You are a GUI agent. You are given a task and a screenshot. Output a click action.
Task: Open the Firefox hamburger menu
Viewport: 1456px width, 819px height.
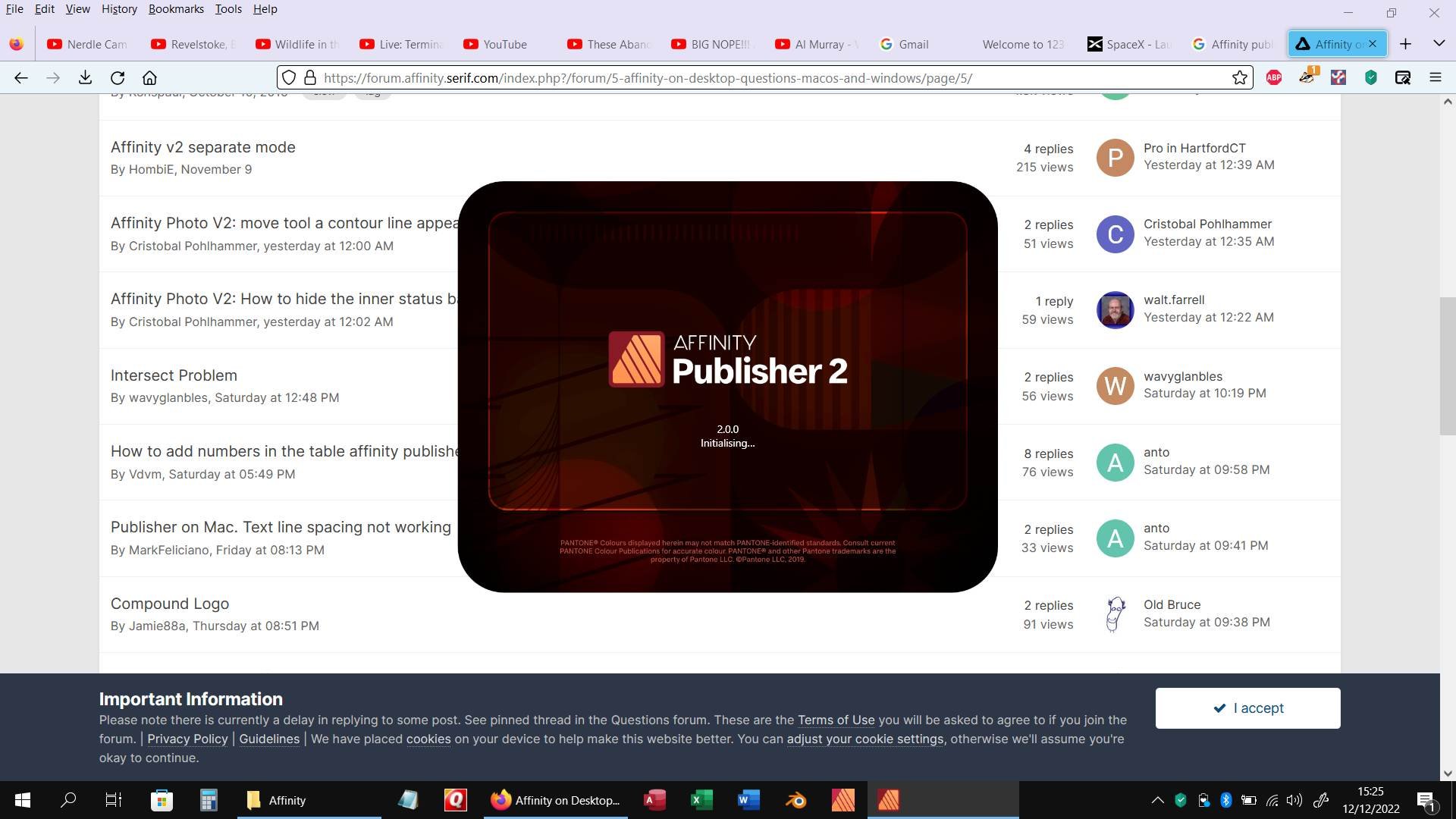[1436, 77]
